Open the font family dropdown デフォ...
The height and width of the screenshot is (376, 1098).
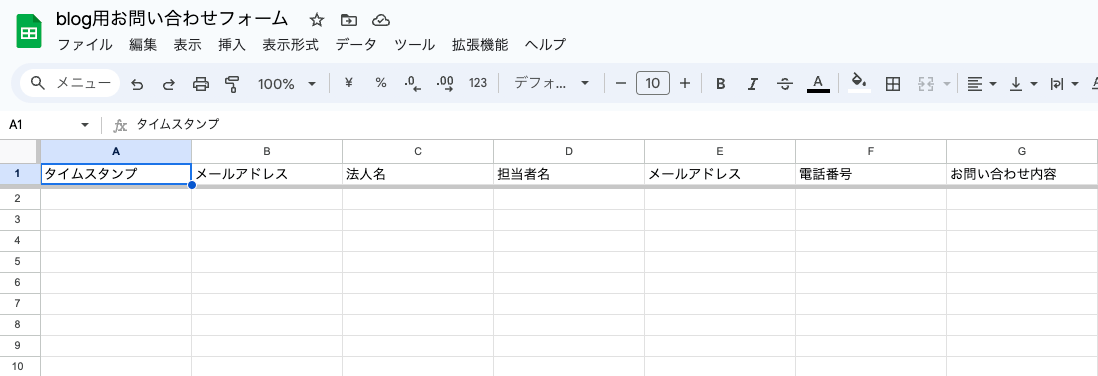point(551,83)
